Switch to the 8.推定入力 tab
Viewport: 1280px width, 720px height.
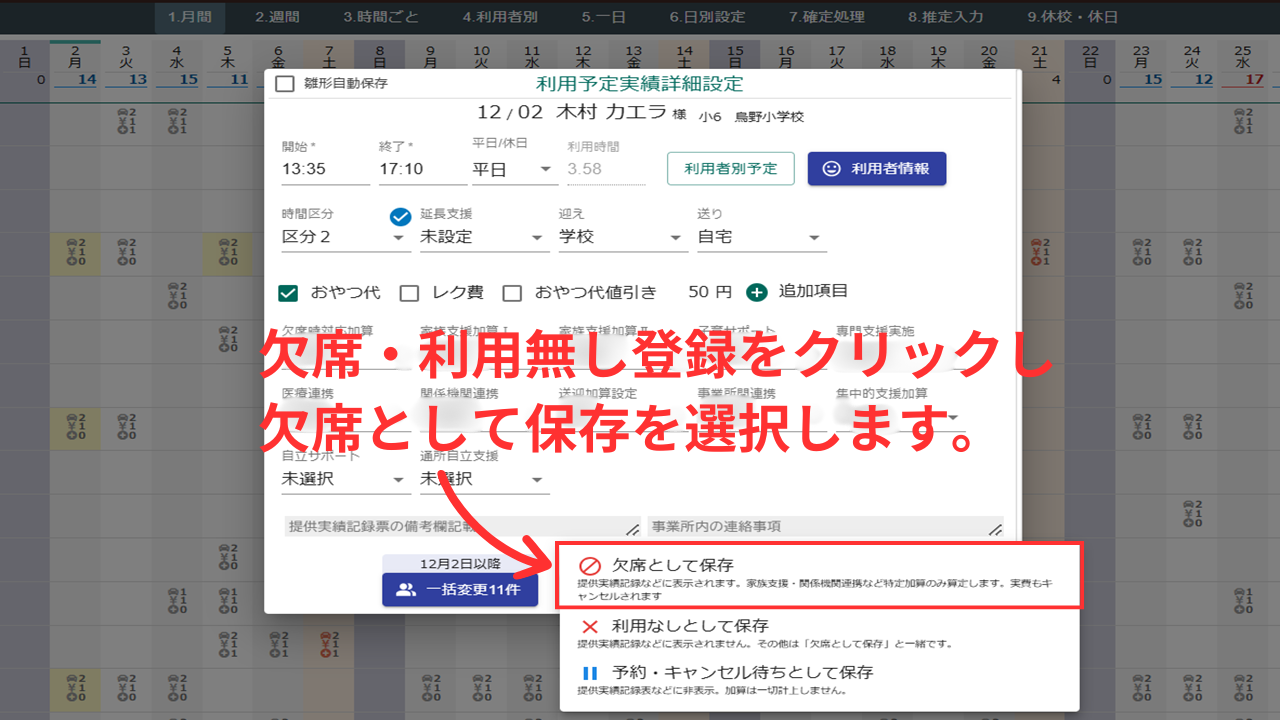[x=946, y=17]
